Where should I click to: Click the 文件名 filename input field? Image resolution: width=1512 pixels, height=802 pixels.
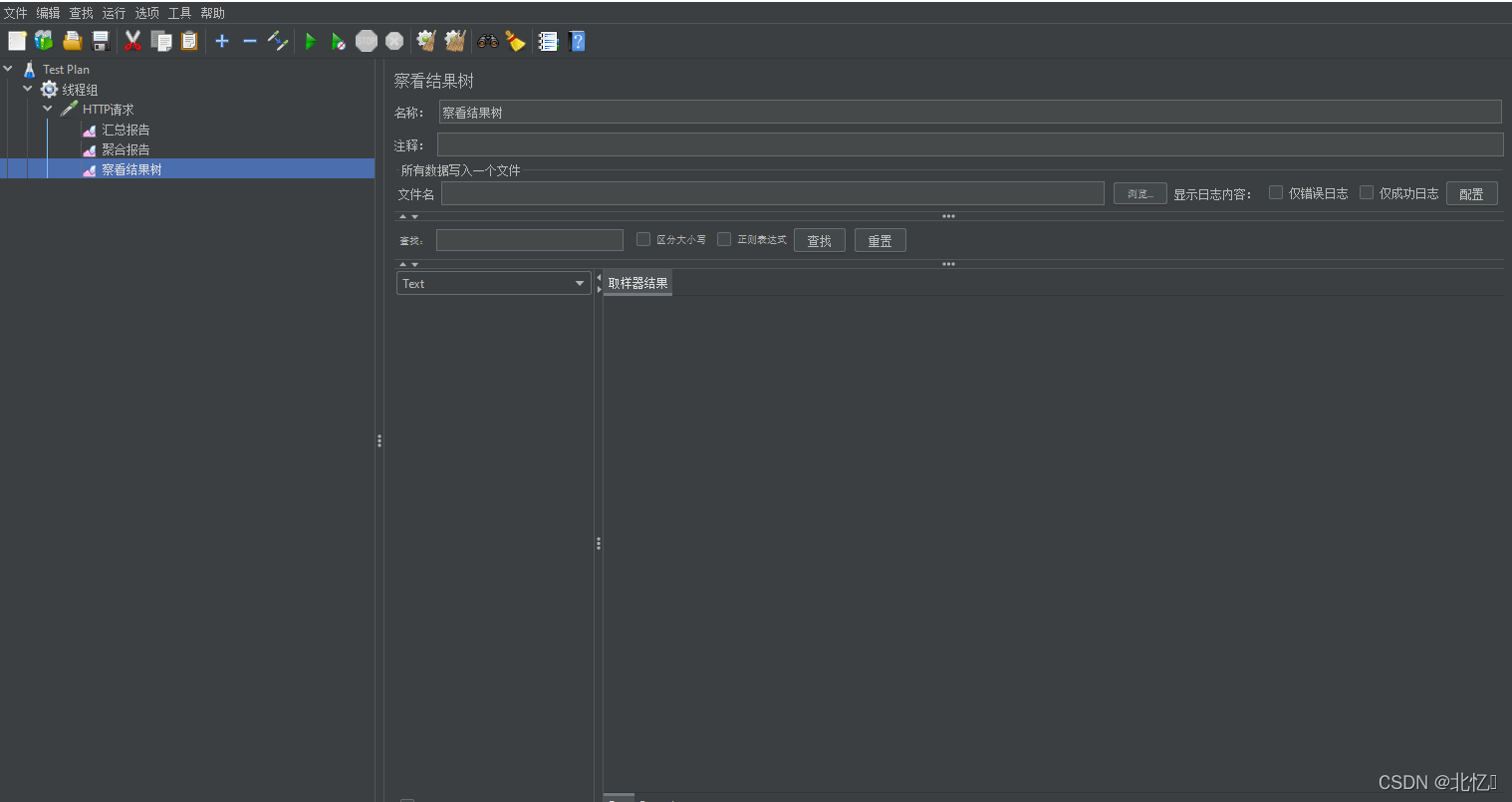[x=773, y=193]
